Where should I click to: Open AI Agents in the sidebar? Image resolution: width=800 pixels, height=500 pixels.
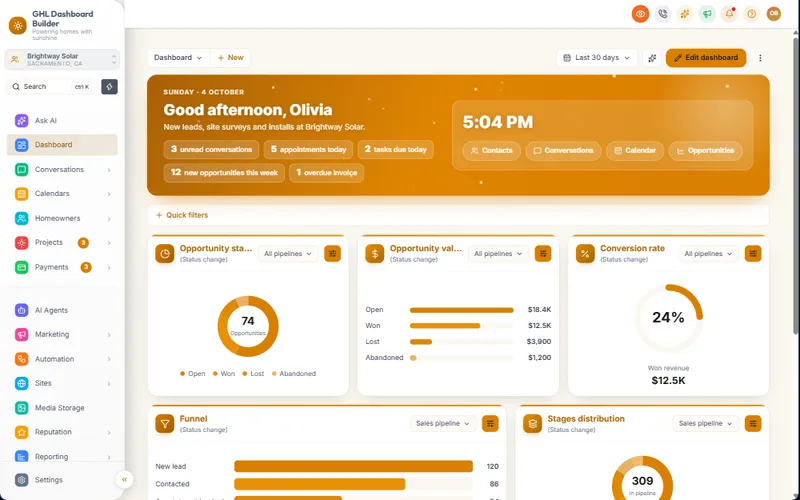click(62, 310)
